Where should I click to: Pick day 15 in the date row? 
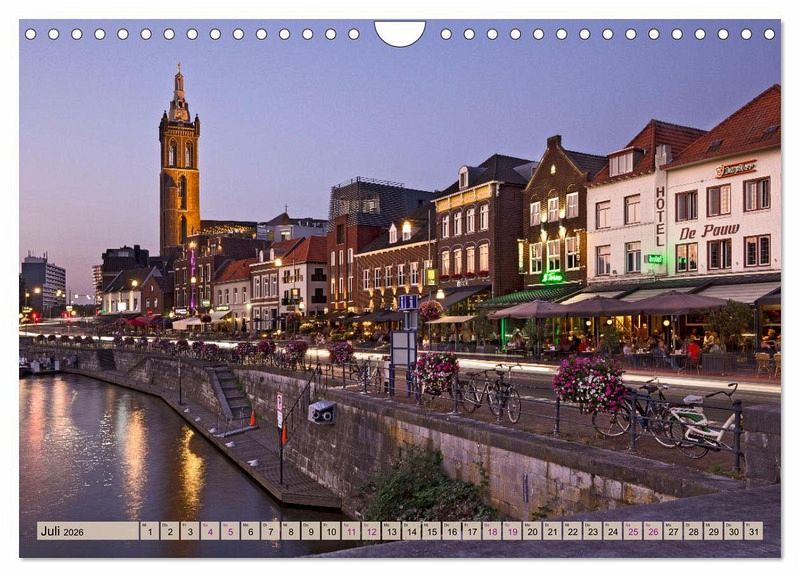click(431, 531)
